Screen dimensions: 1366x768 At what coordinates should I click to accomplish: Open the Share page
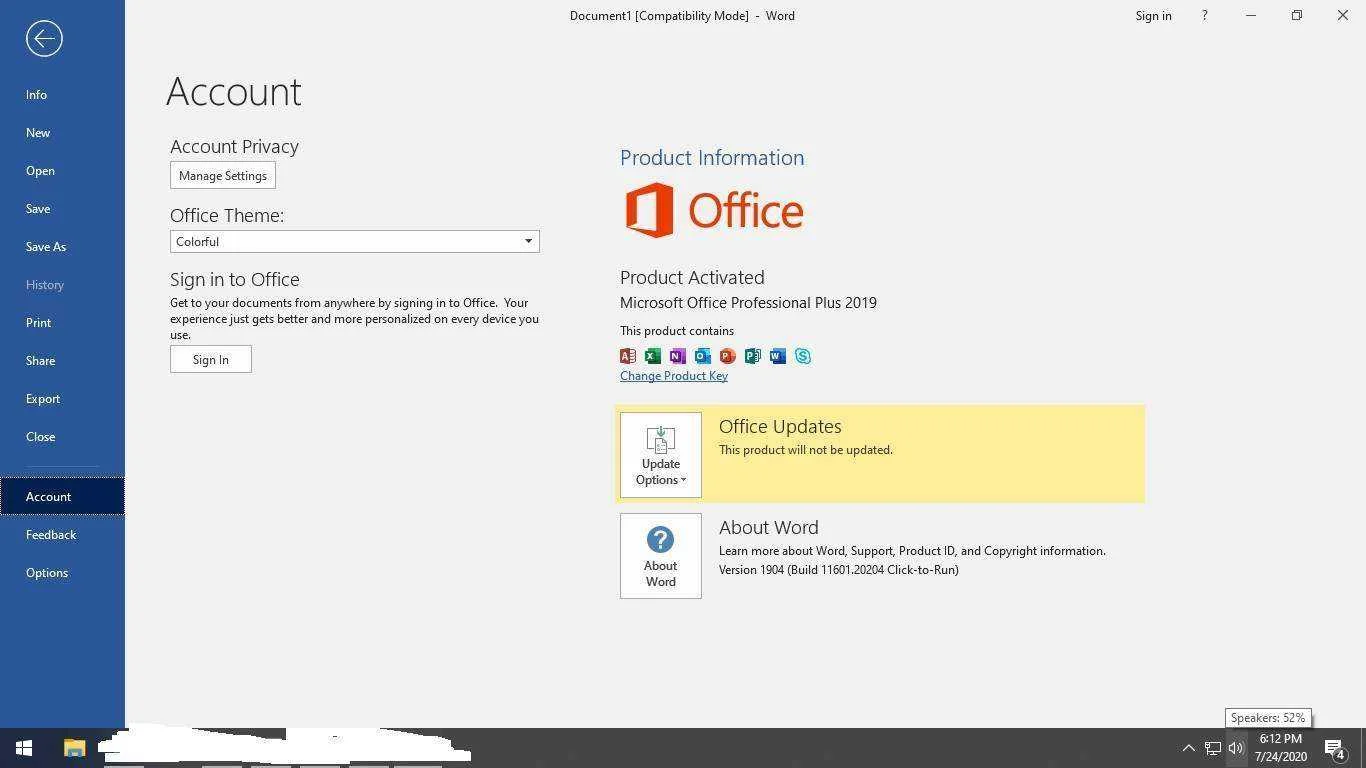(41, 361)
